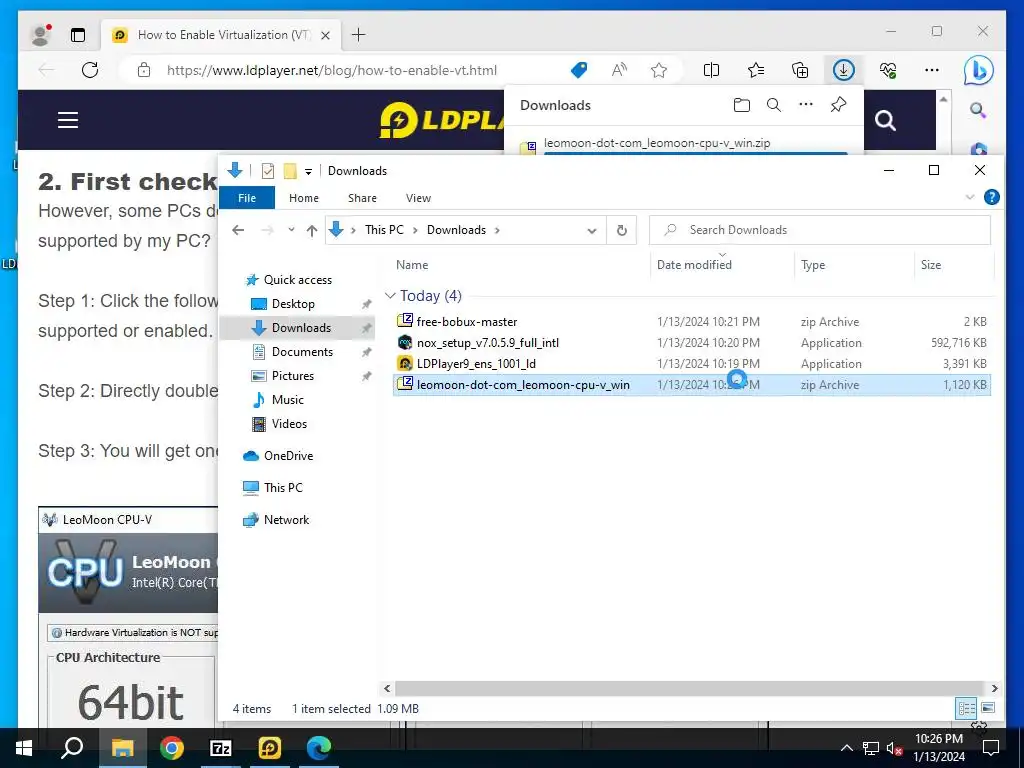The width and height of the screenshot is (1024, 768).
Task: Open Edge Favorites list
Action: pos(756,70)
